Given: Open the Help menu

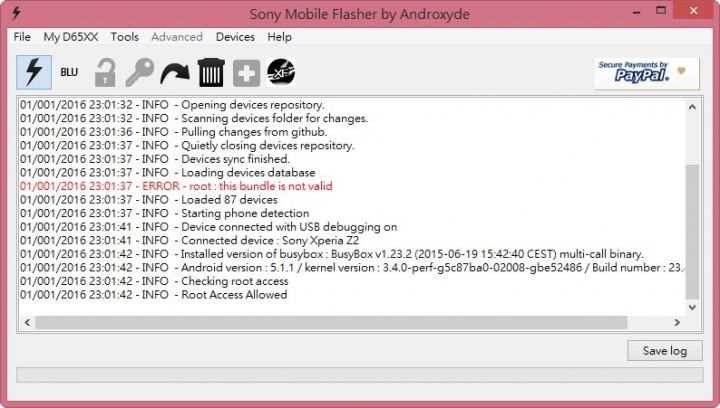Looking at the screenshot, I should (x=279, y=37).
